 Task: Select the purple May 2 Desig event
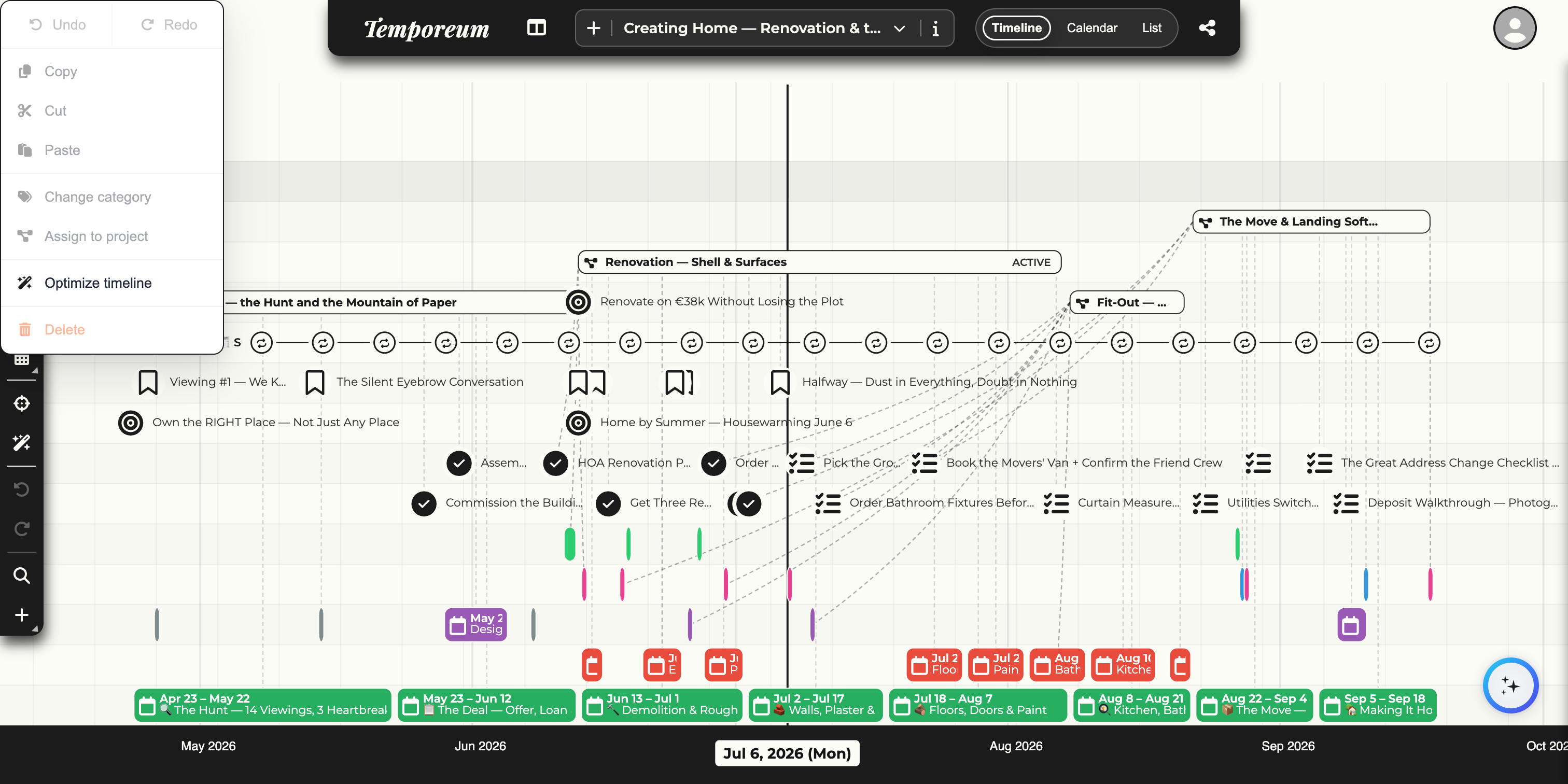pos(476,624)
